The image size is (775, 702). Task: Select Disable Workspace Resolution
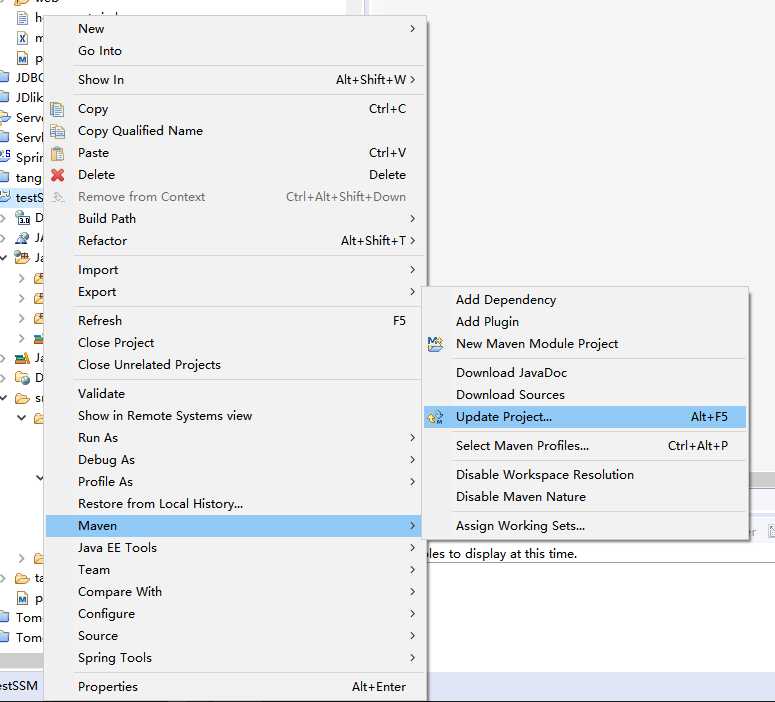[585, 475]
